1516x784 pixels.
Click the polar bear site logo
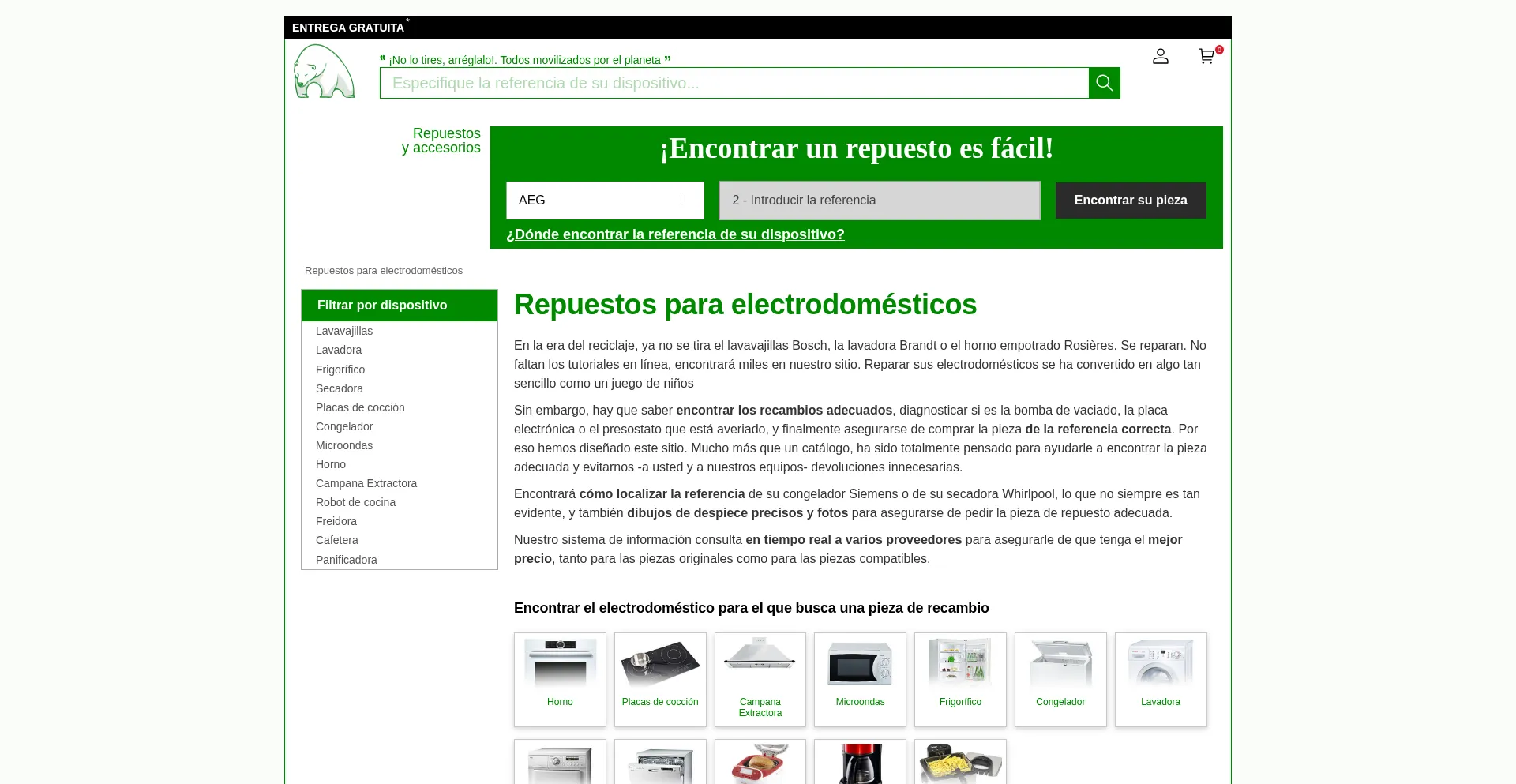pos(325,71)
